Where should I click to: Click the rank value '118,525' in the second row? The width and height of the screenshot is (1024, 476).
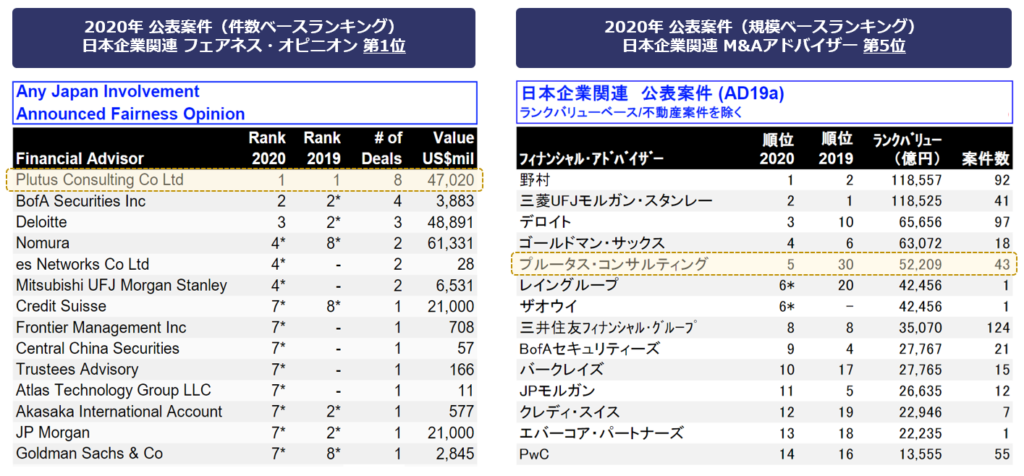pyautogui.click(x=917, y=200)
